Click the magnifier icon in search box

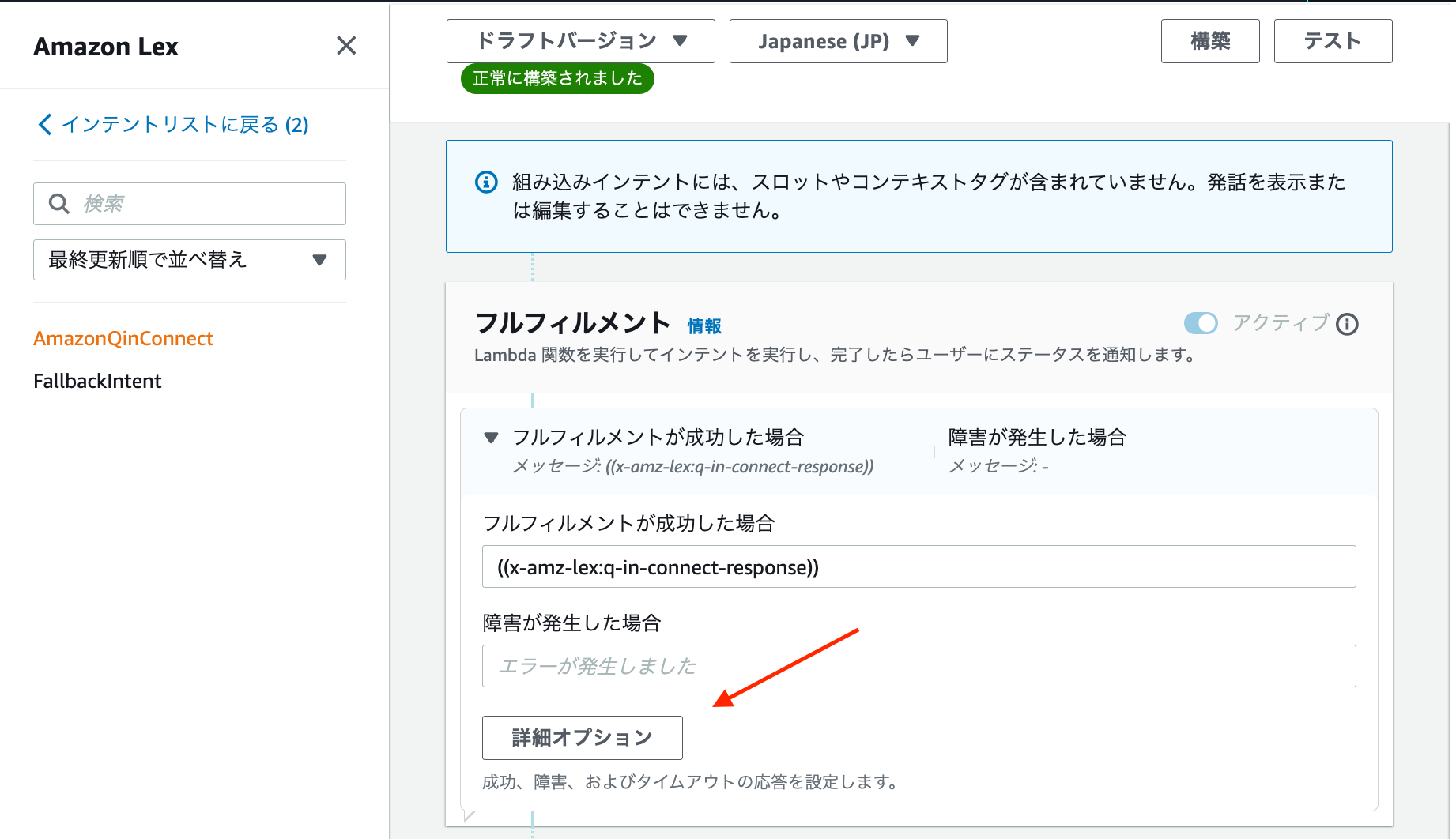click(59, 204)
